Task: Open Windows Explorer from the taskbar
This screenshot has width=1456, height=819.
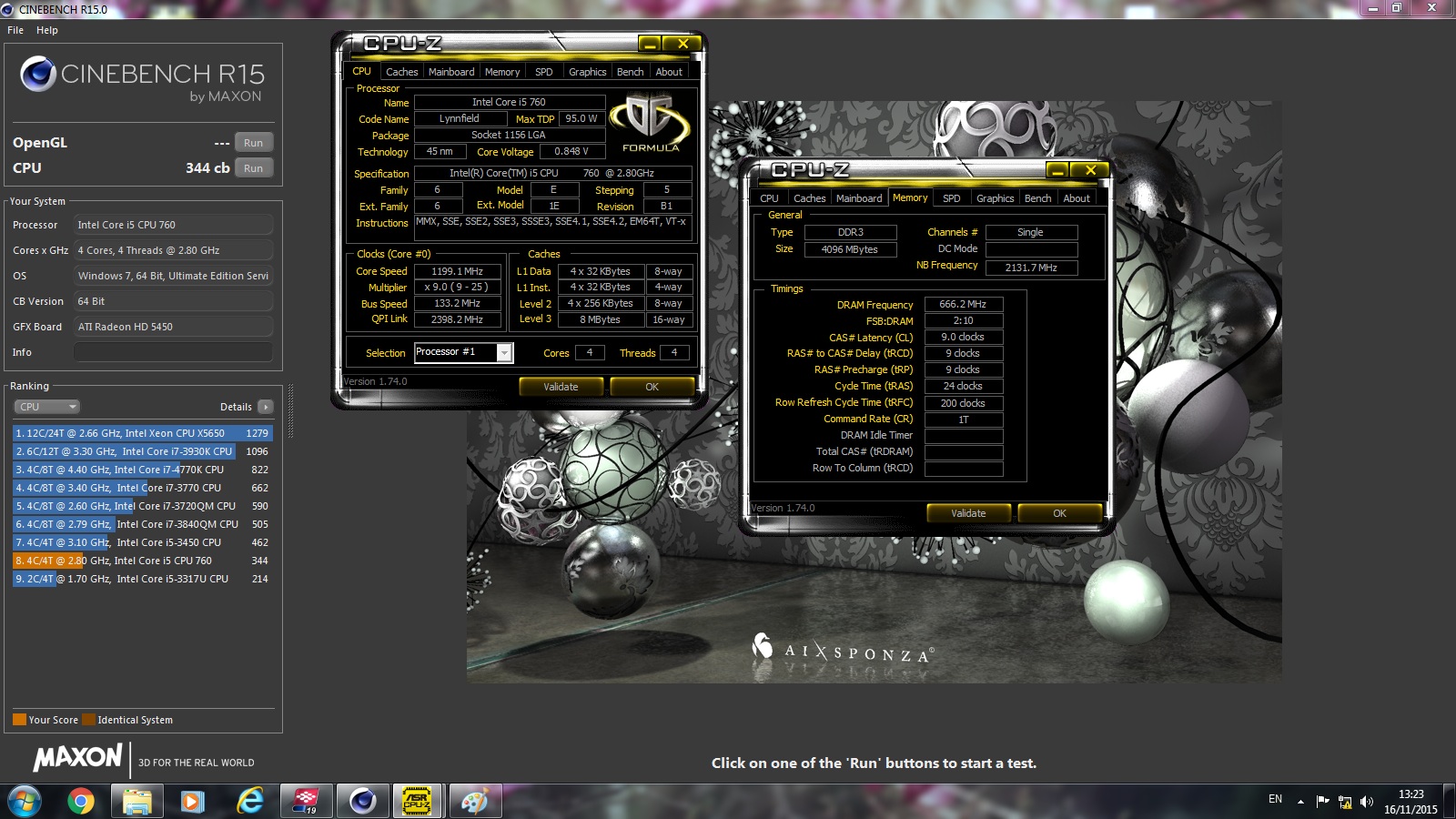Action: click(x=137, y=801)
